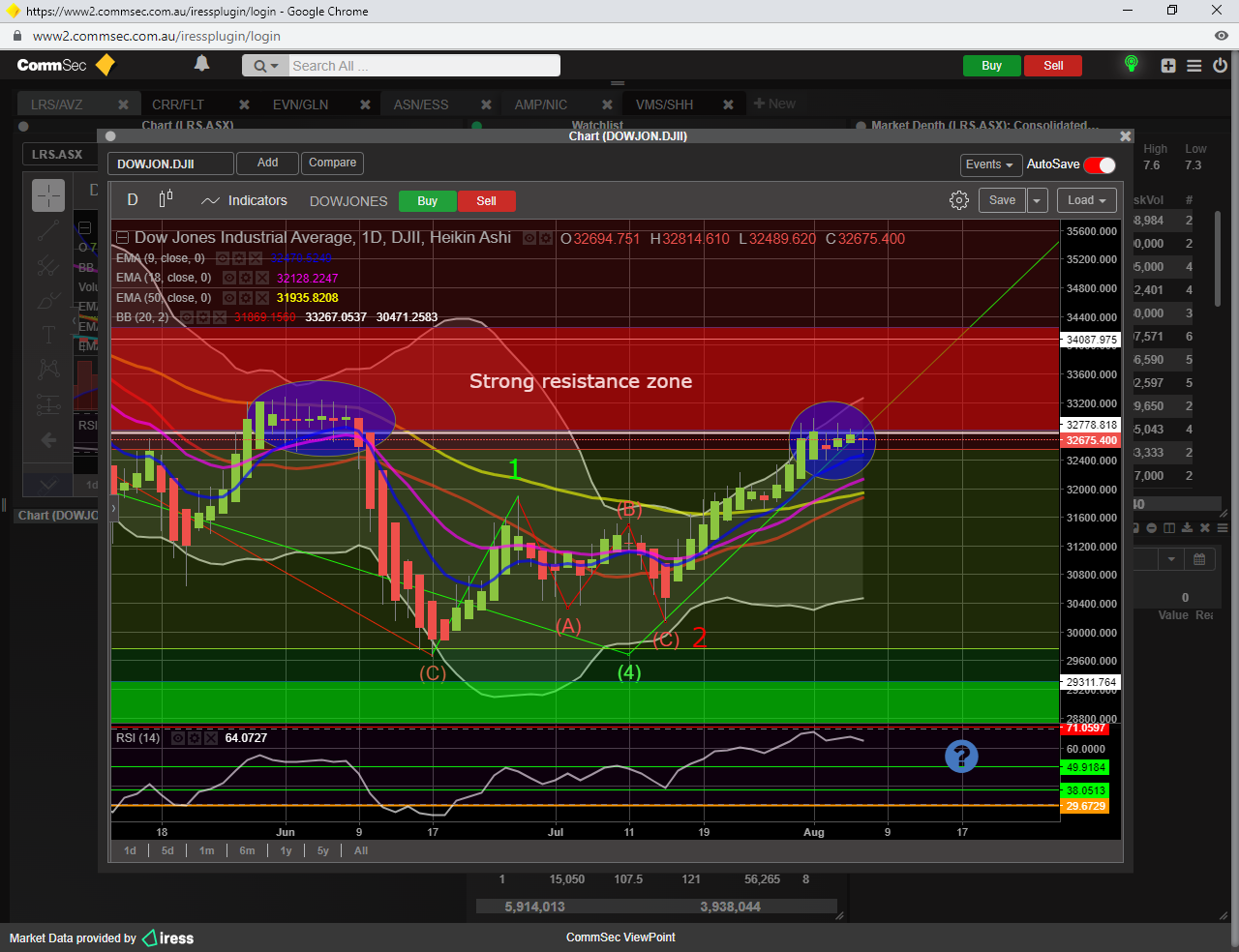Open a New workspace tab
Screen dimensions: 1239x952
coord(774,104)
